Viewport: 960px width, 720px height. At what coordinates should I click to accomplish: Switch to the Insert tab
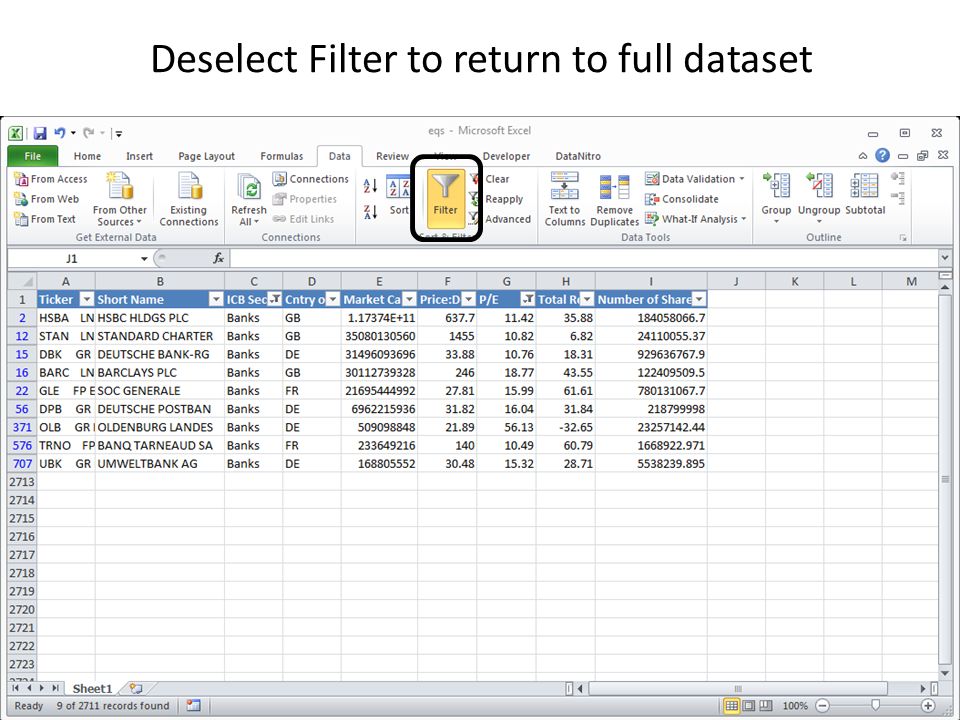140,156
